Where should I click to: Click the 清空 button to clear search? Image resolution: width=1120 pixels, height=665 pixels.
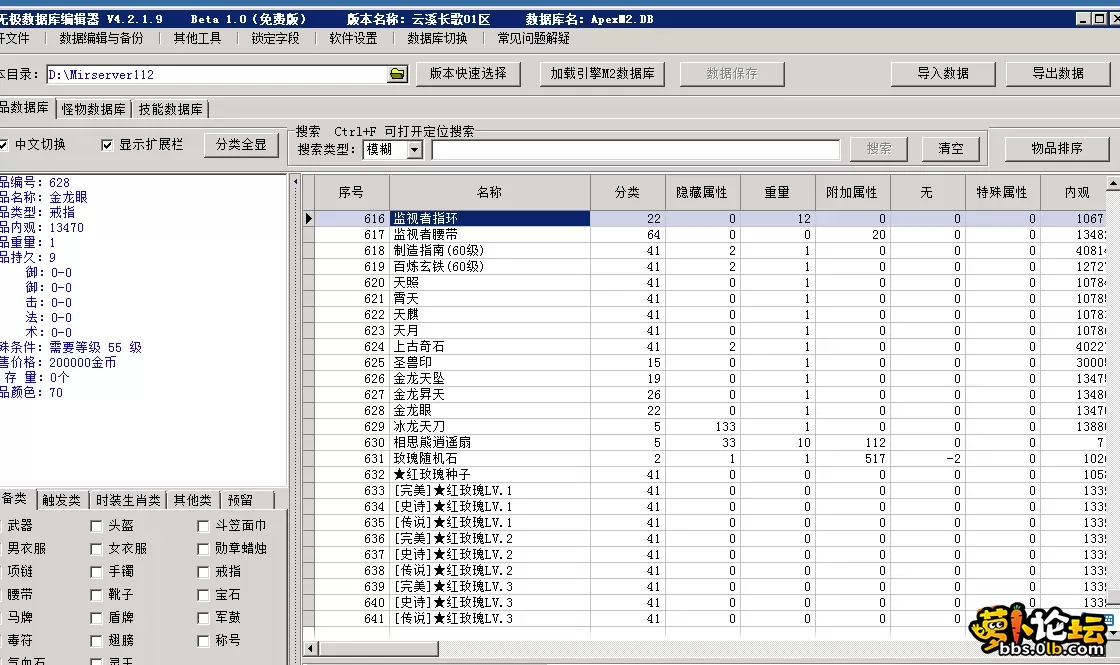pos(949,148)
